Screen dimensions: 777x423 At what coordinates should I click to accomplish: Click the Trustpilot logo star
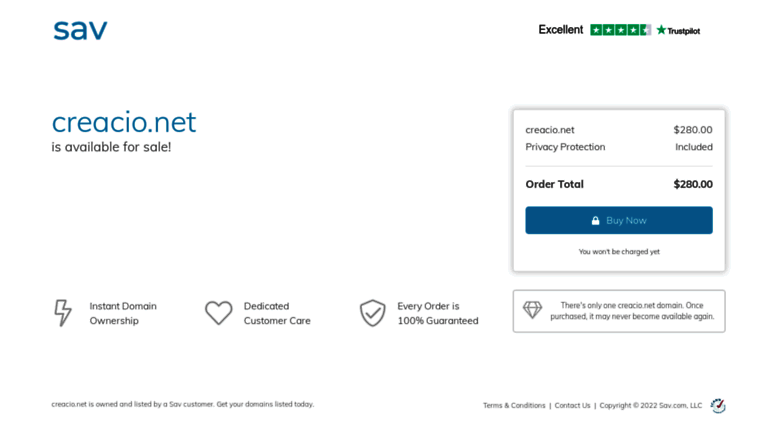tap(661, 30)
